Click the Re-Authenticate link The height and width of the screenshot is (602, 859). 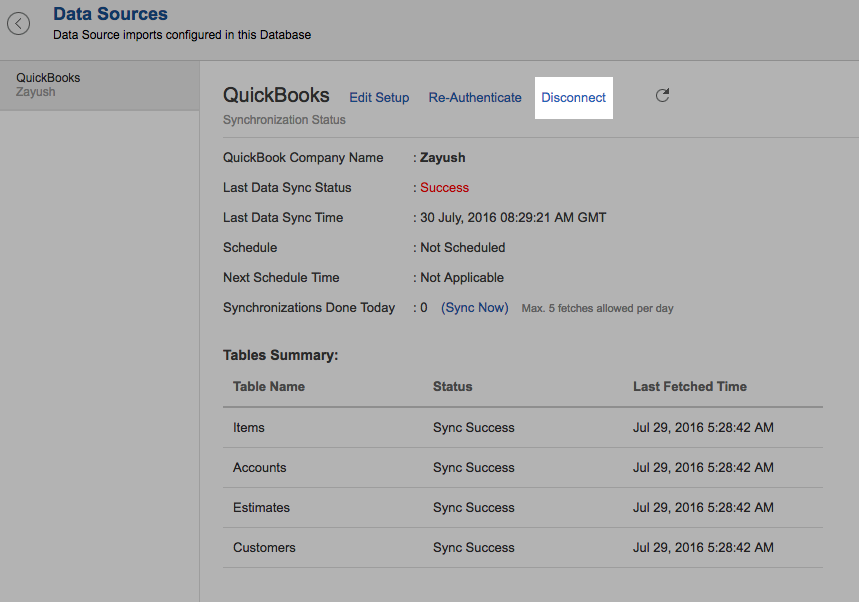[x=475, y=98]
